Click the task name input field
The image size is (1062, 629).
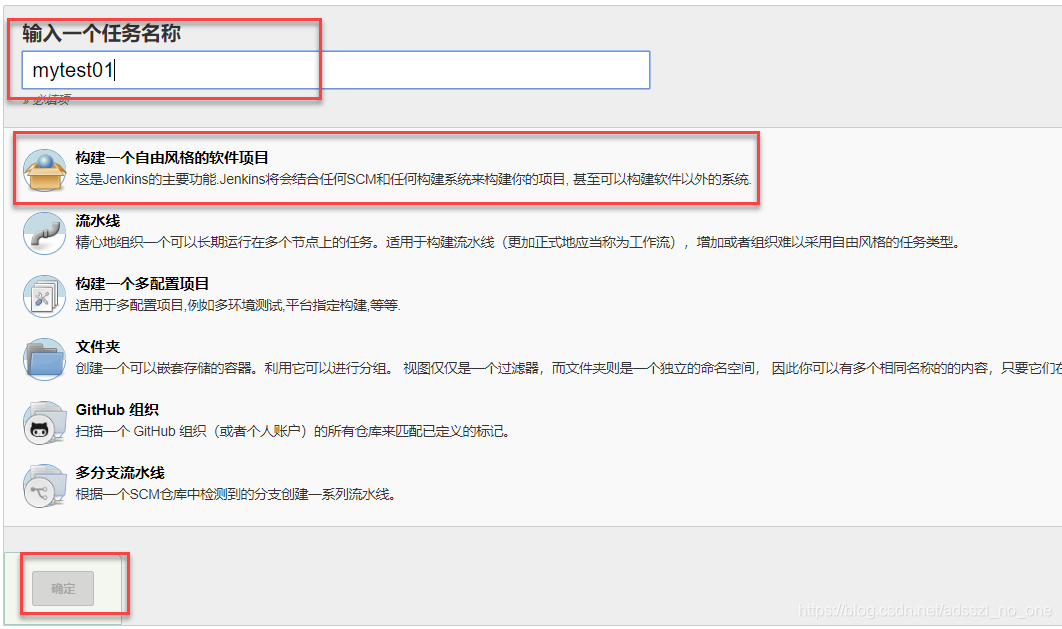tap(336, 70)
